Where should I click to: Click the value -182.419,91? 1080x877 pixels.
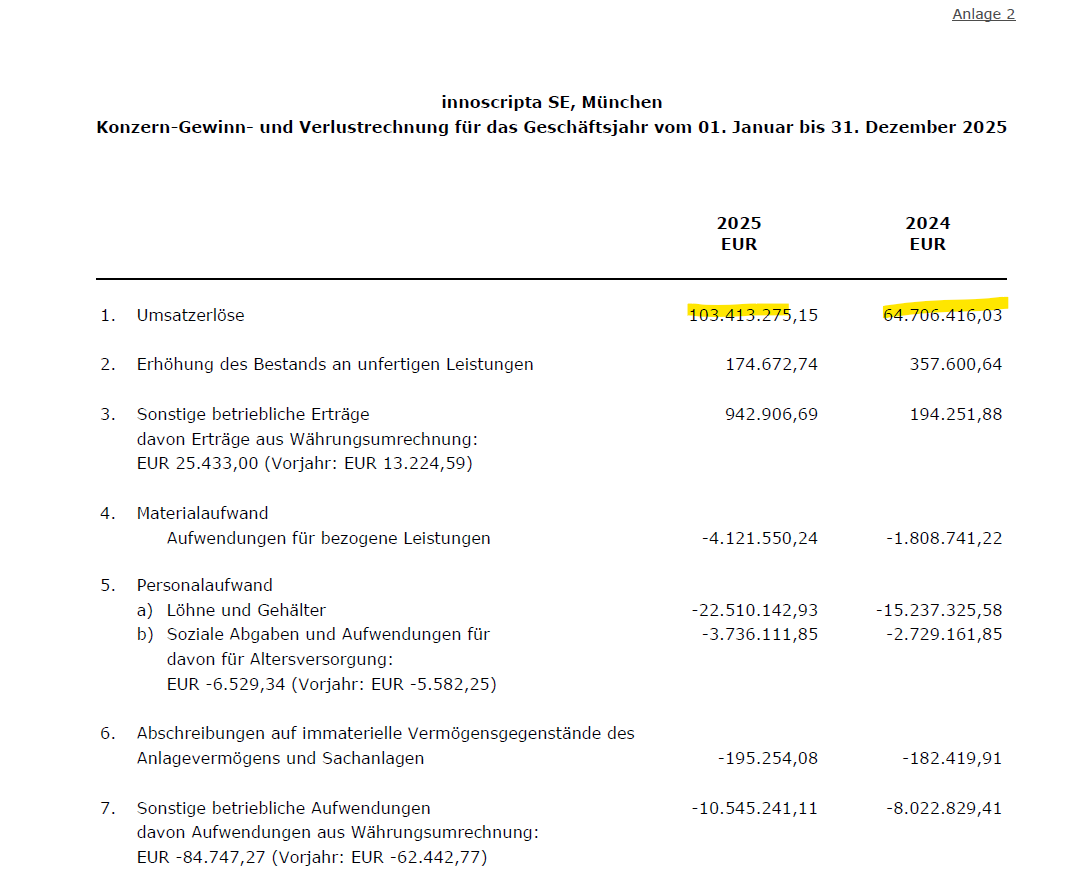pos(953,759)
